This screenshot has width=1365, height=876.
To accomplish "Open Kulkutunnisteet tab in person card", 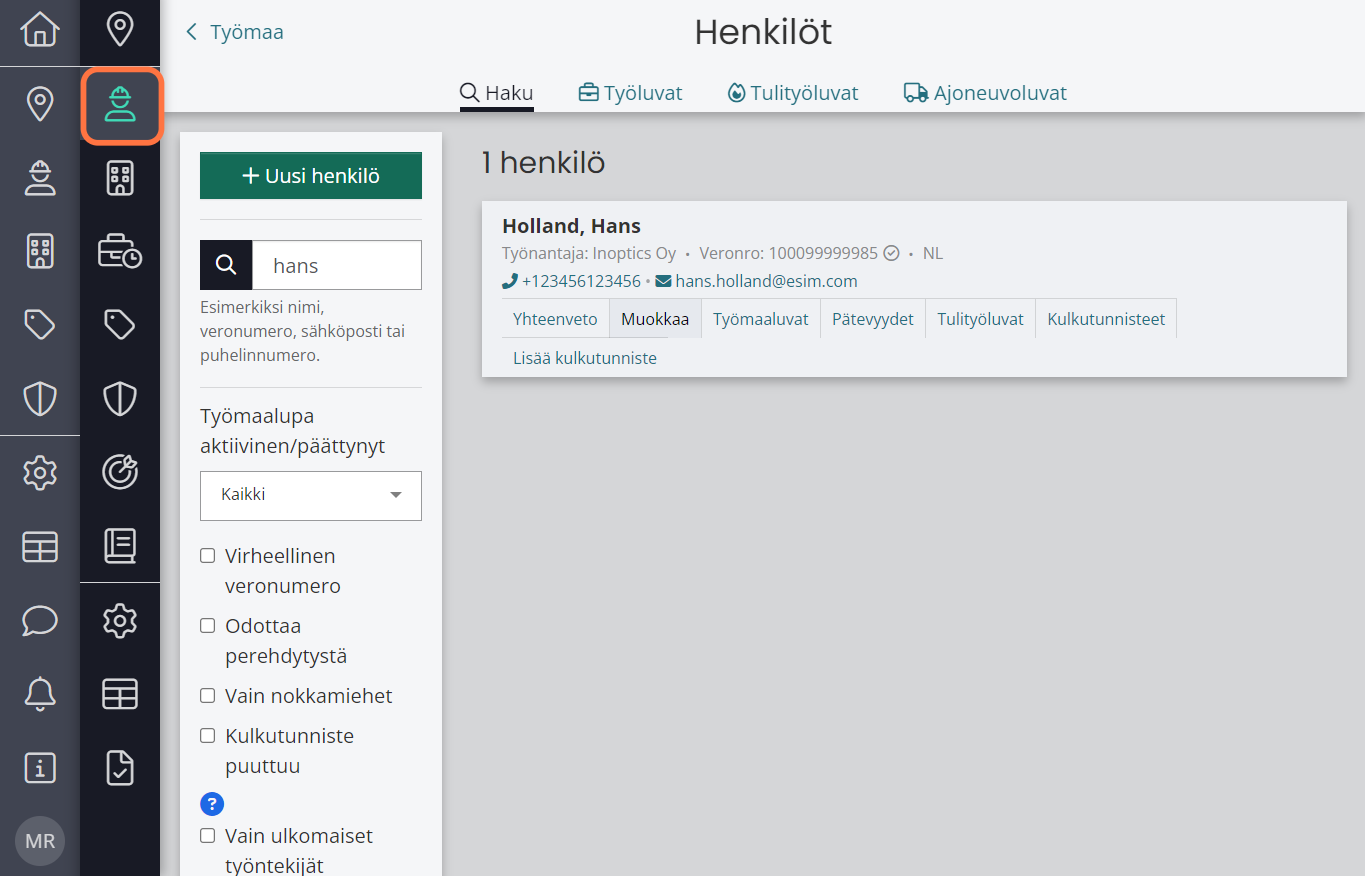I will point(1106,319).
